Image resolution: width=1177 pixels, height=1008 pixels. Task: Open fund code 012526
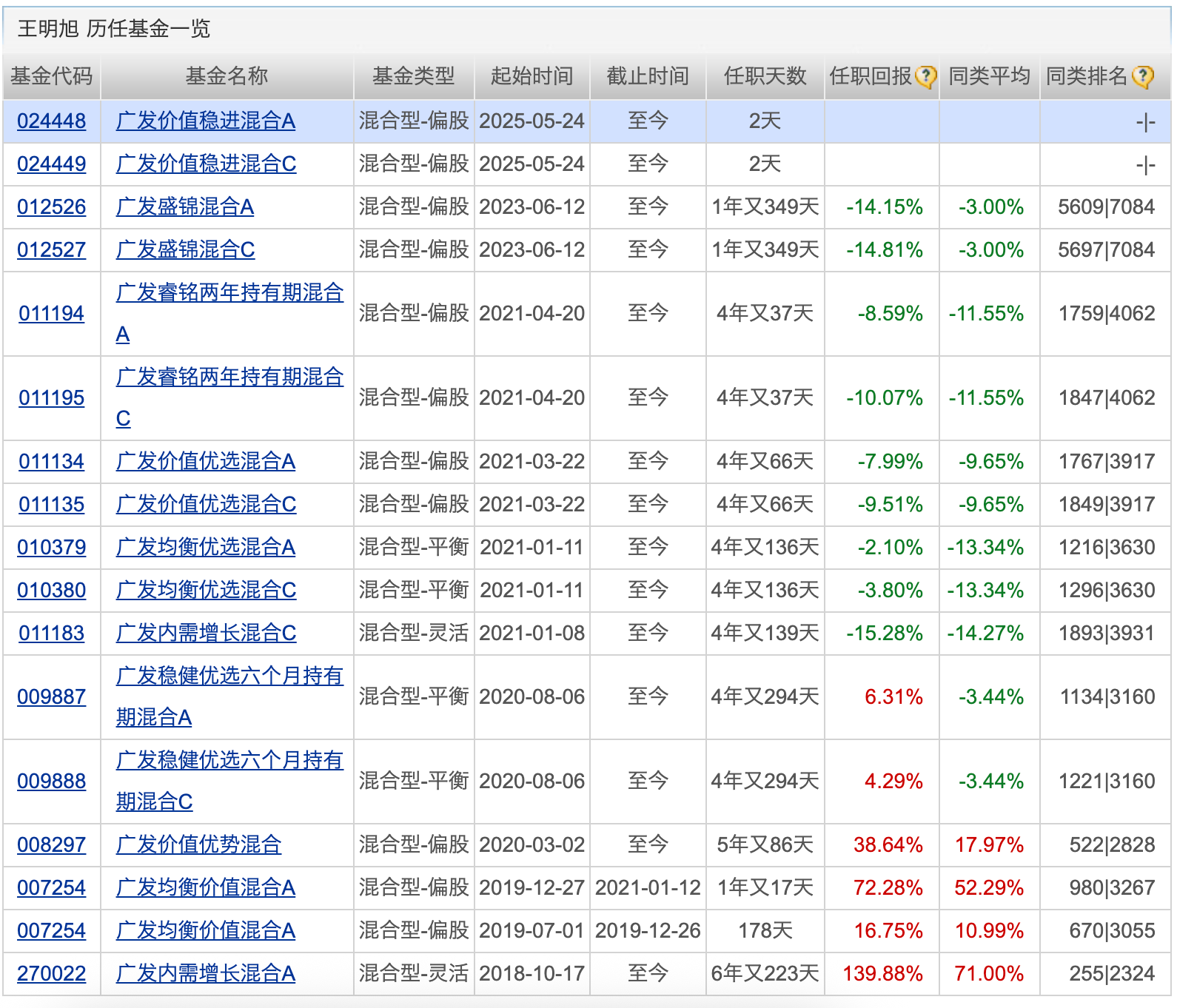click(x=52, y=207)
